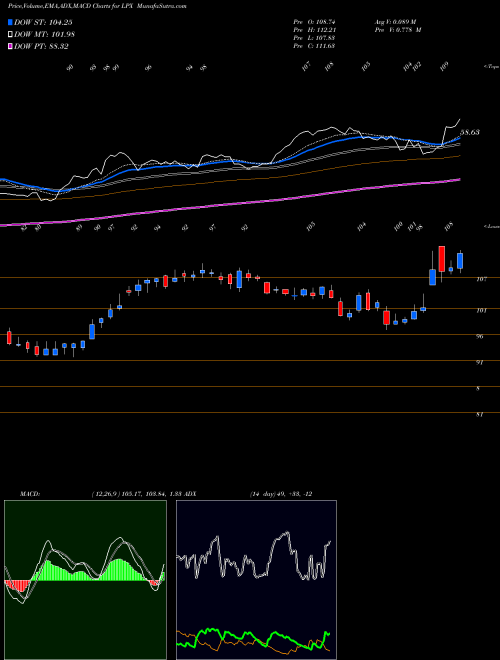Click the 96 price axis label
Image resolution: width=500 pixels, height=660 pixels.
click(480, 337)
